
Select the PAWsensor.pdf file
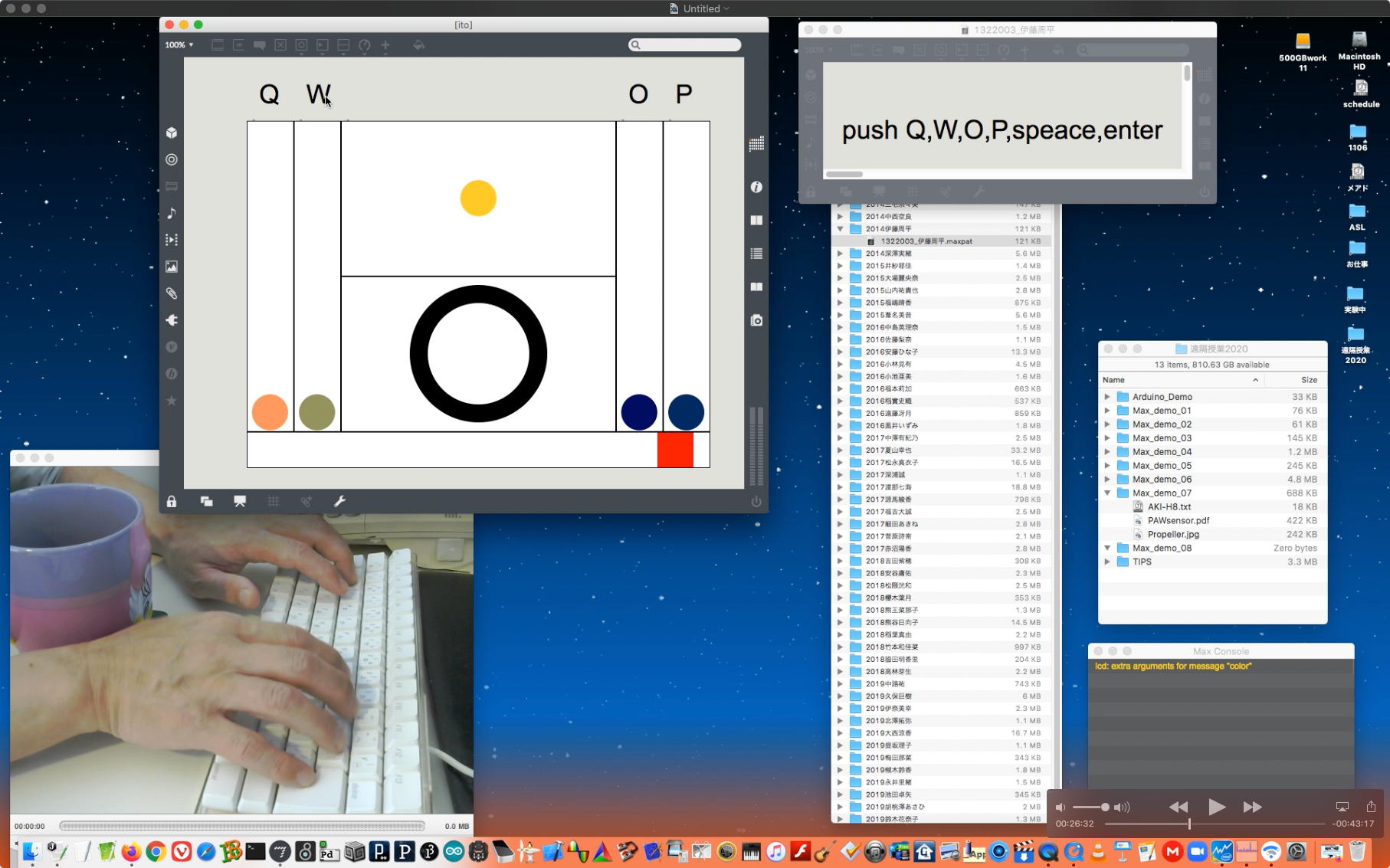[x=1178, y=521]
